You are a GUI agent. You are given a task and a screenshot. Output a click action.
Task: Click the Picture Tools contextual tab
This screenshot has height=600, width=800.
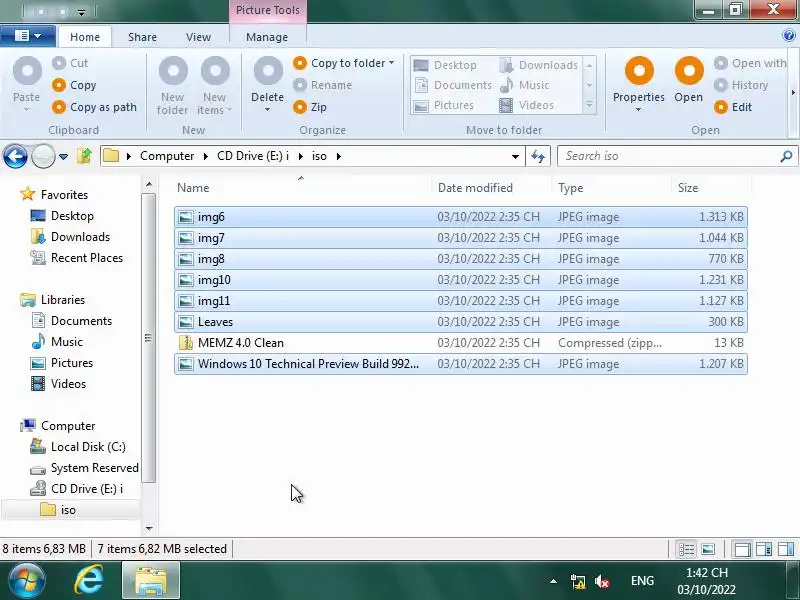[x=267, y=10]
